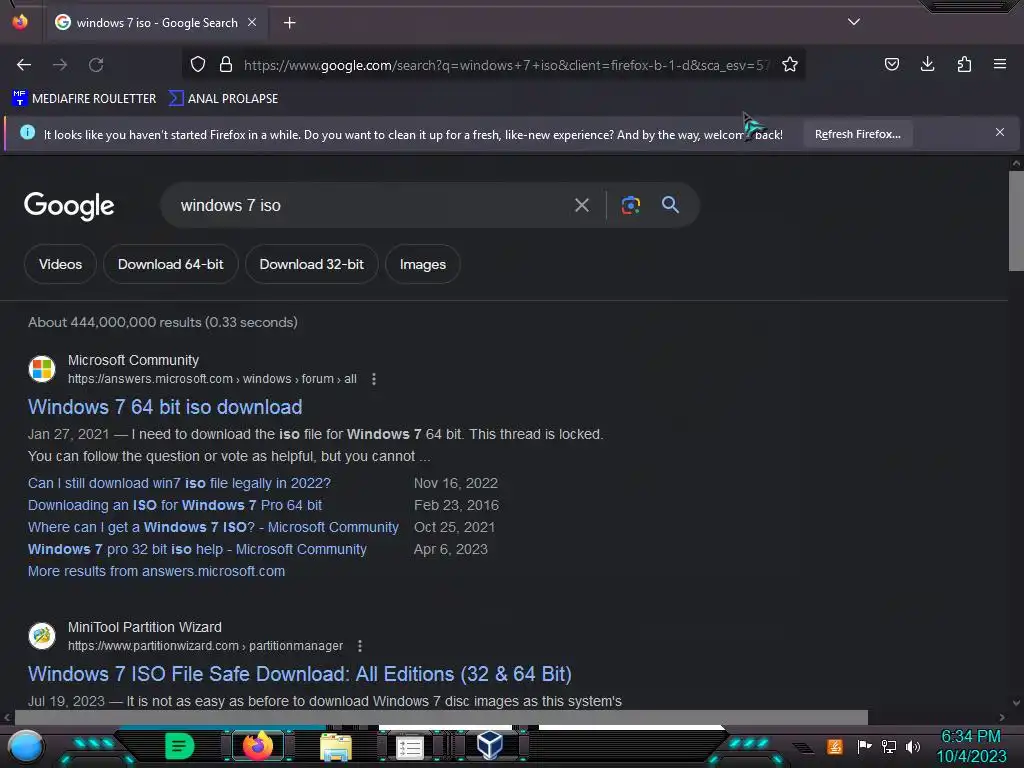Click the horizontal scrollbar thumb

point(441,717)
